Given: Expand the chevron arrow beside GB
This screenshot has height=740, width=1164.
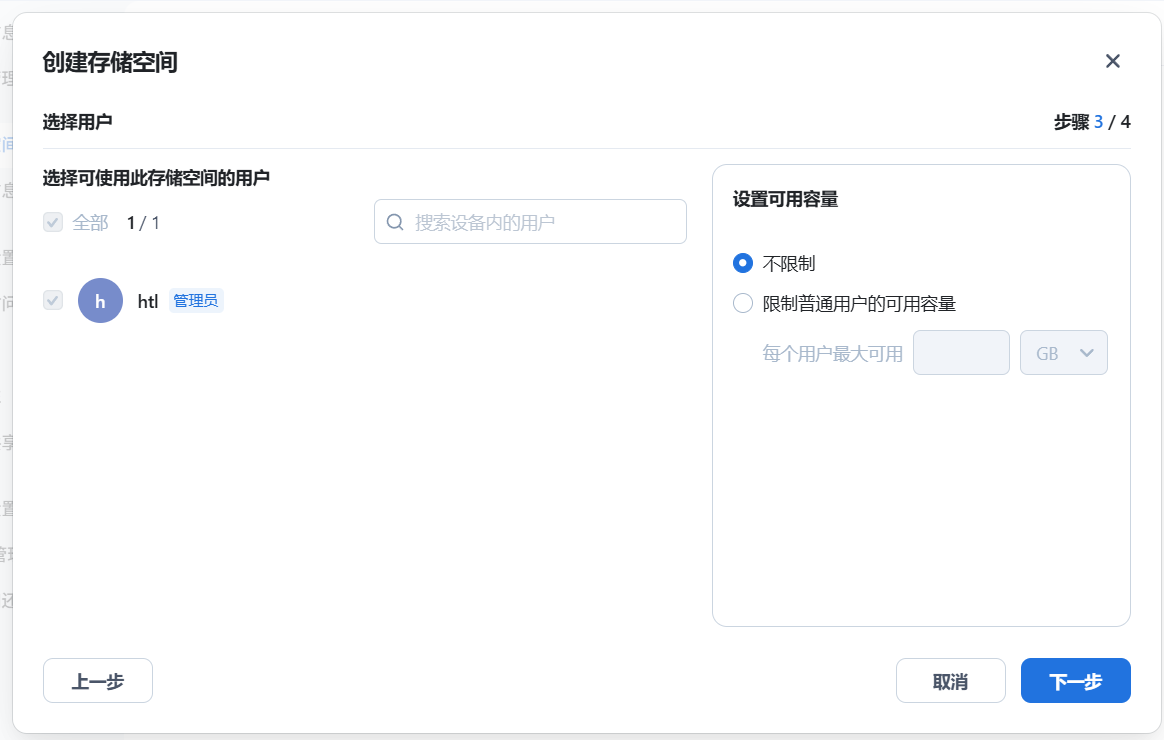Looking at the screenshot, I should [1088, 353].
